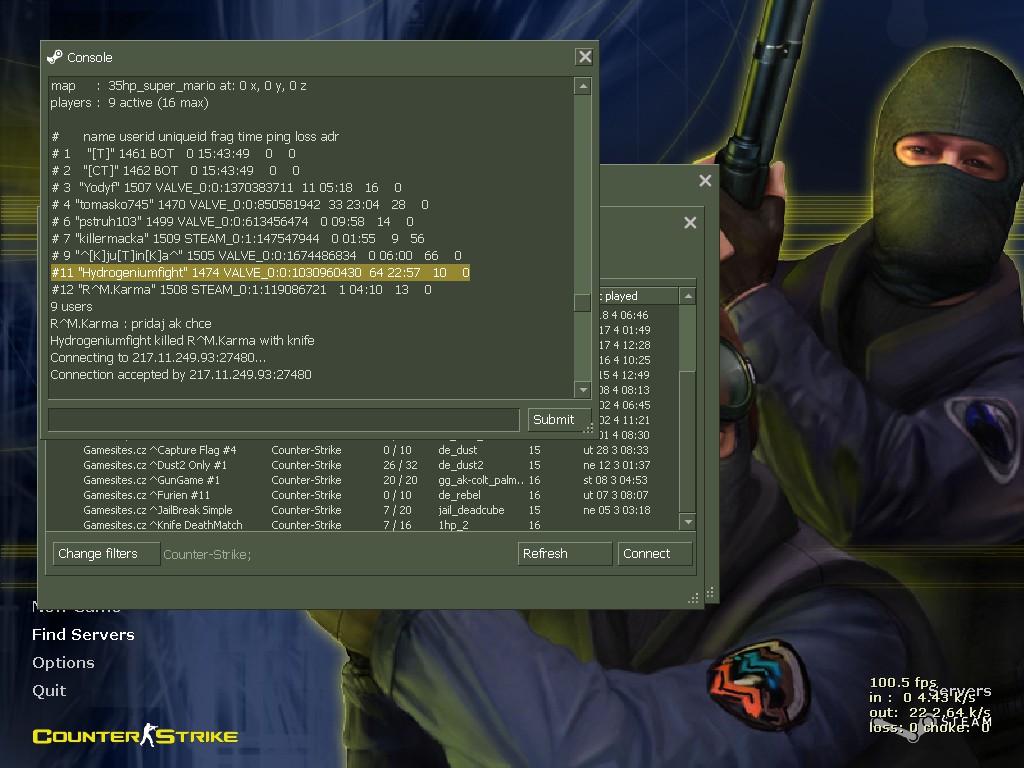Click the de_rebel map cell

(459, 495)
